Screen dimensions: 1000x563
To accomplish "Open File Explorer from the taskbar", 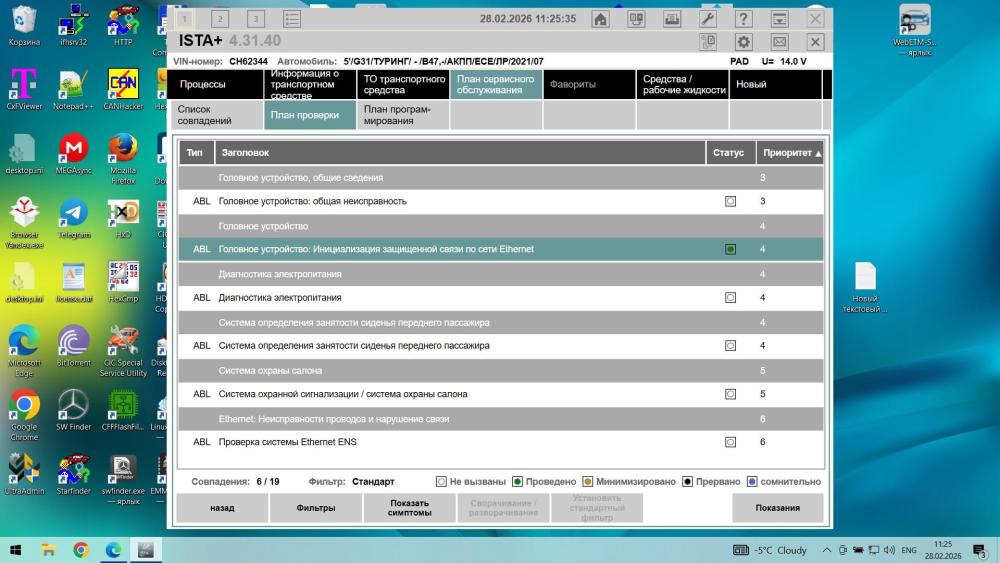I will point(48,550).
